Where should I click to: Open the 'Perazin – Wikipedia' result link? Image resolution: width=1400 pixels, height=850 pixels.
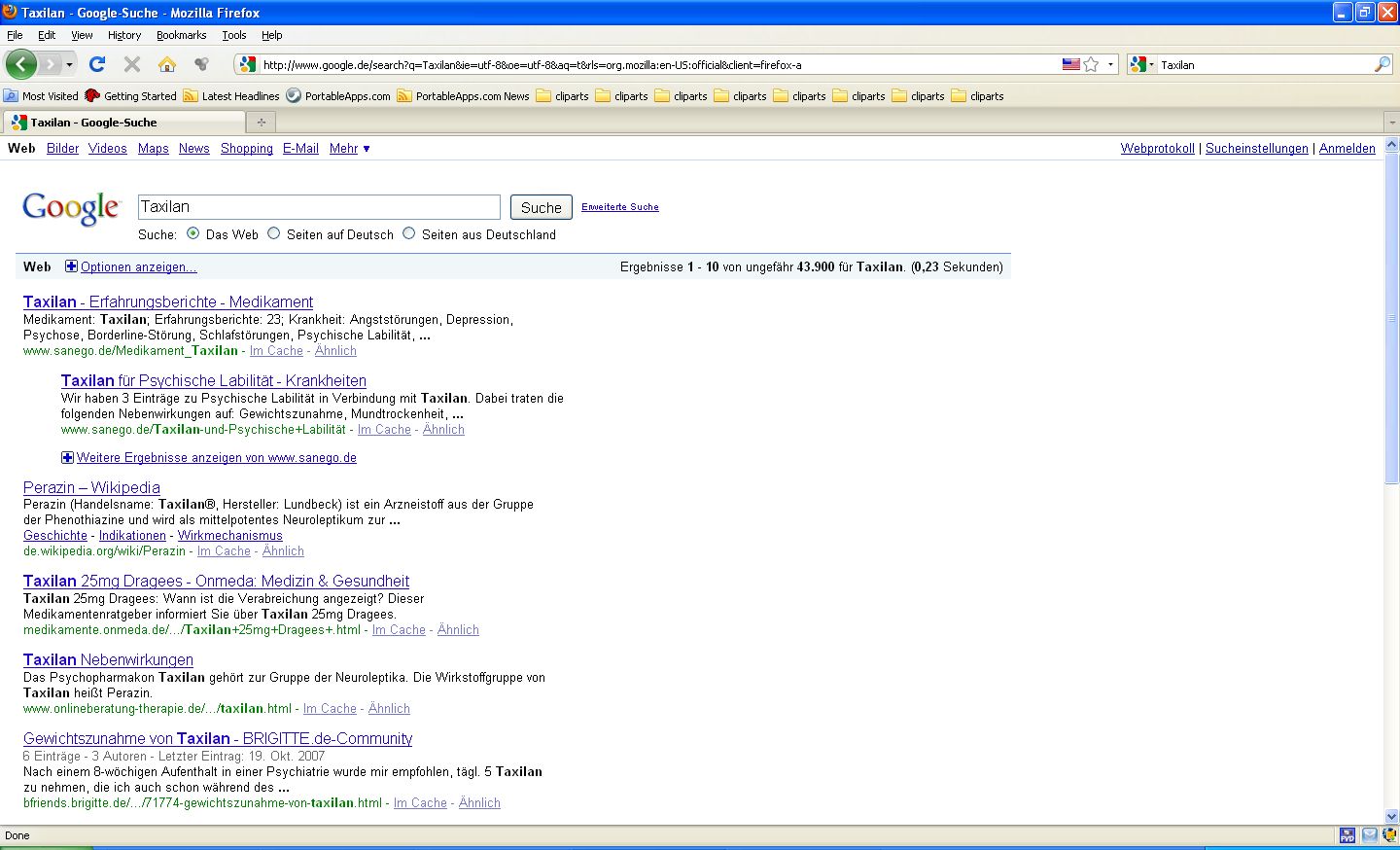(x=91, y=487)
